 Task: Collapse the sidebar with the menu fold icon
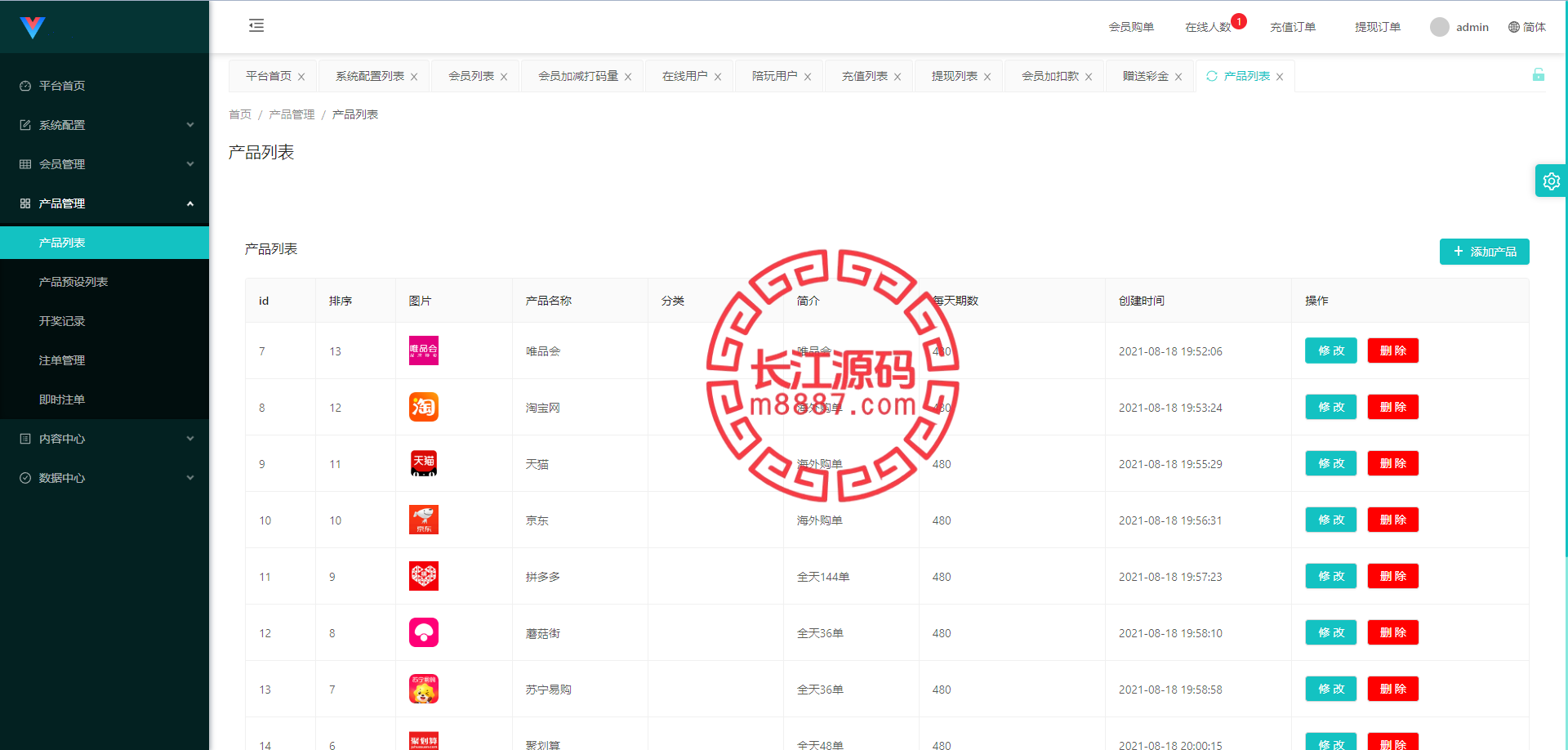click(256, 25)
